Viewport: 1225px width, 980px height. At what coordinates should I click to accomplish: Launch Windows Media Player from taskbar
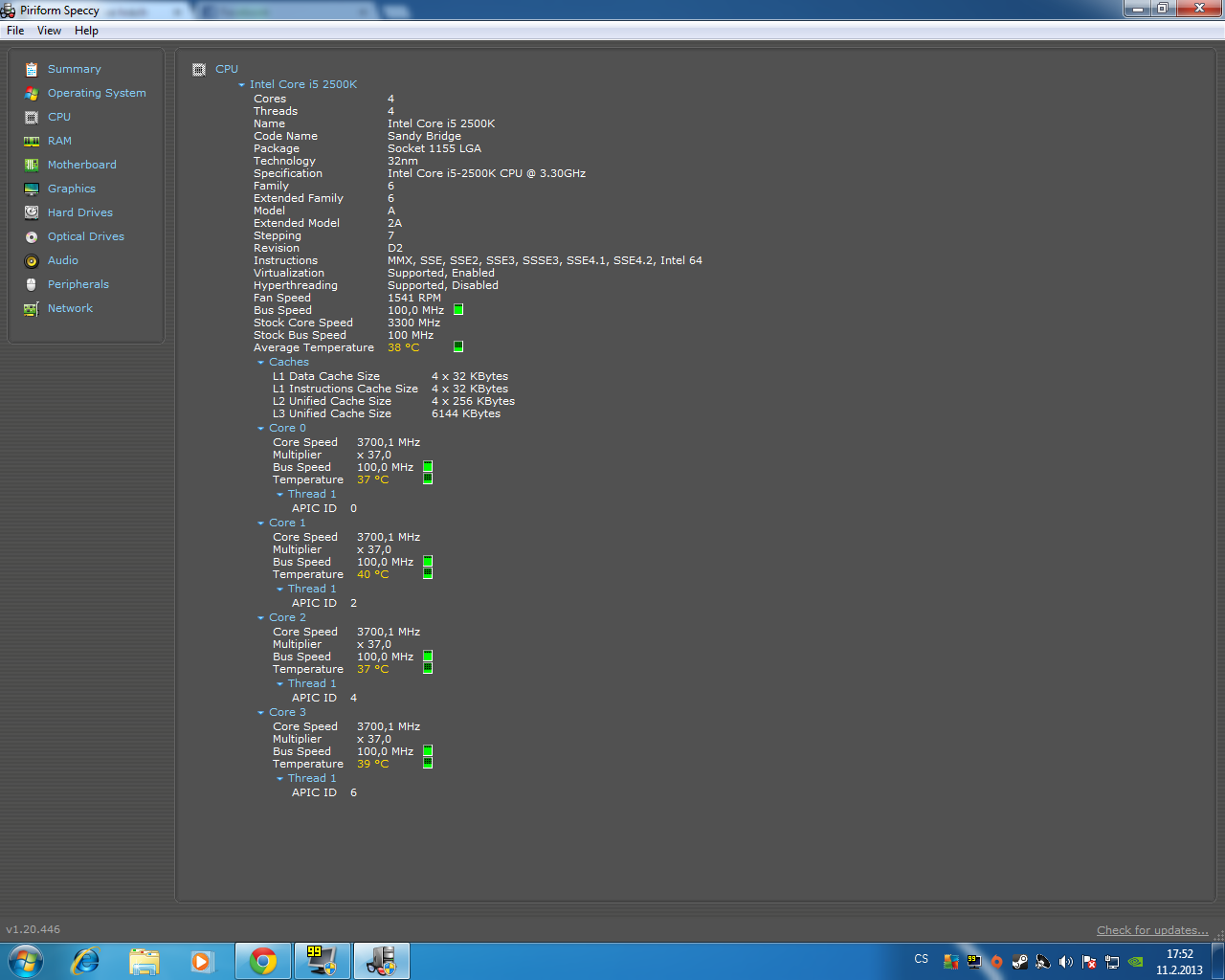(x=202, y=961)
